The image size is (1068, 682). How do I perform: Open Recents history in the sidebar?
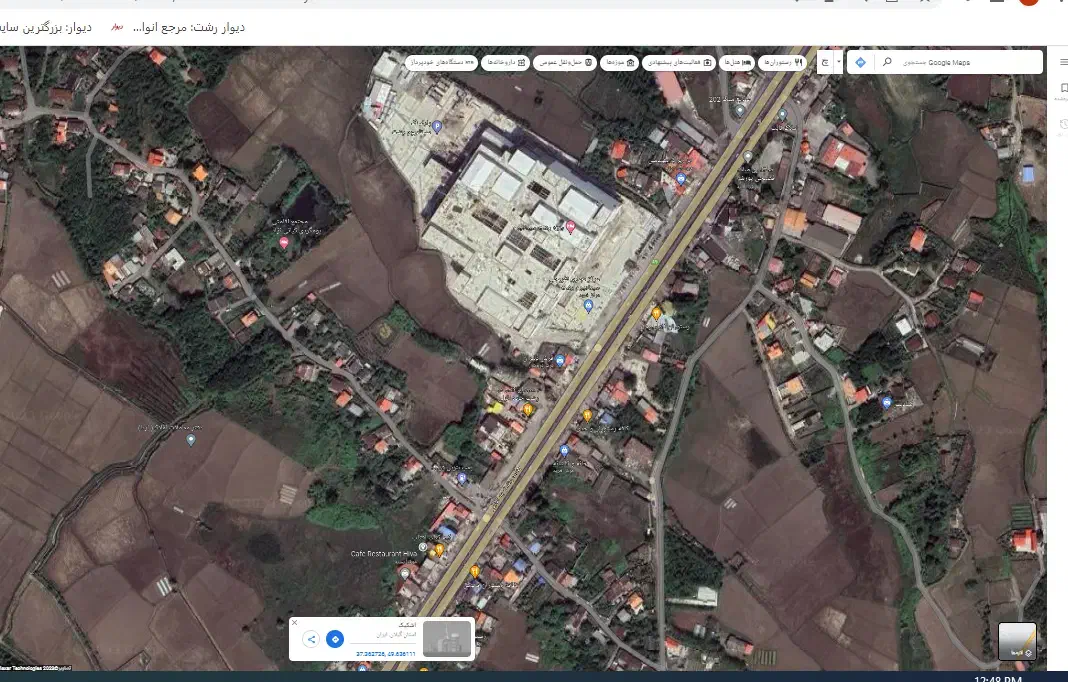coord(1063,125)
